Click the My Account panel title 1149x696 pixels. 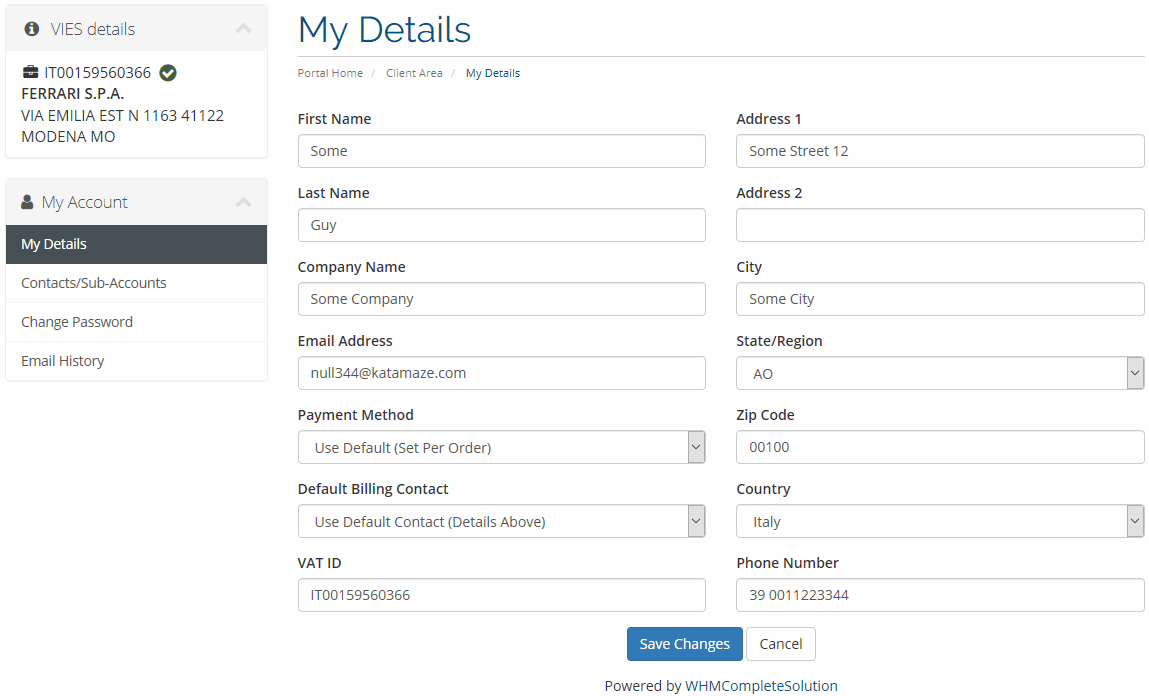[x=84, y=202]
